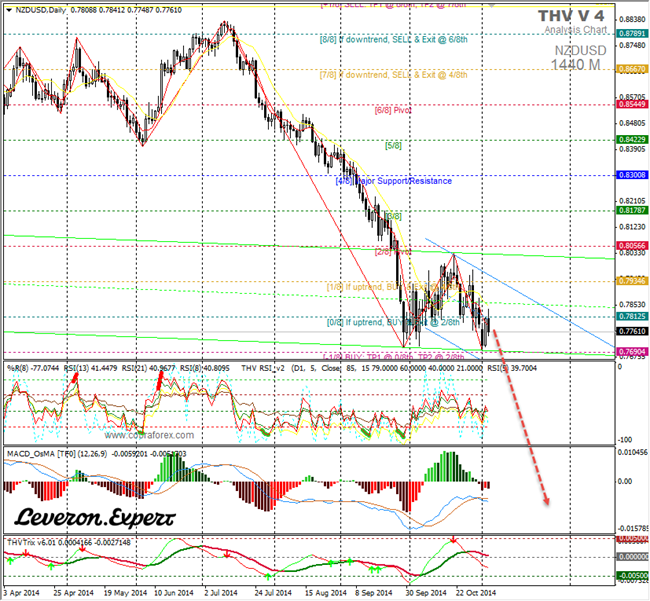This screenshot has height=601, width=650.
Task: Click the [6/8] Pivot level label
Action: click(394, 110)
